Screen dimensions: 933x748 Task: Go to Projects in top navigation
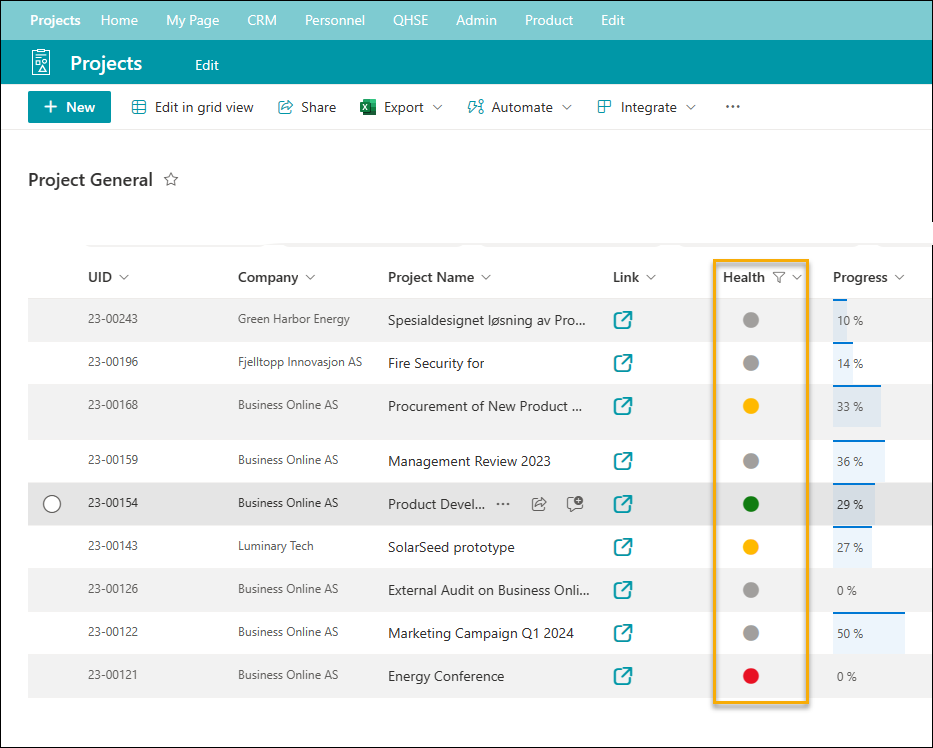(x=55, y=20)
